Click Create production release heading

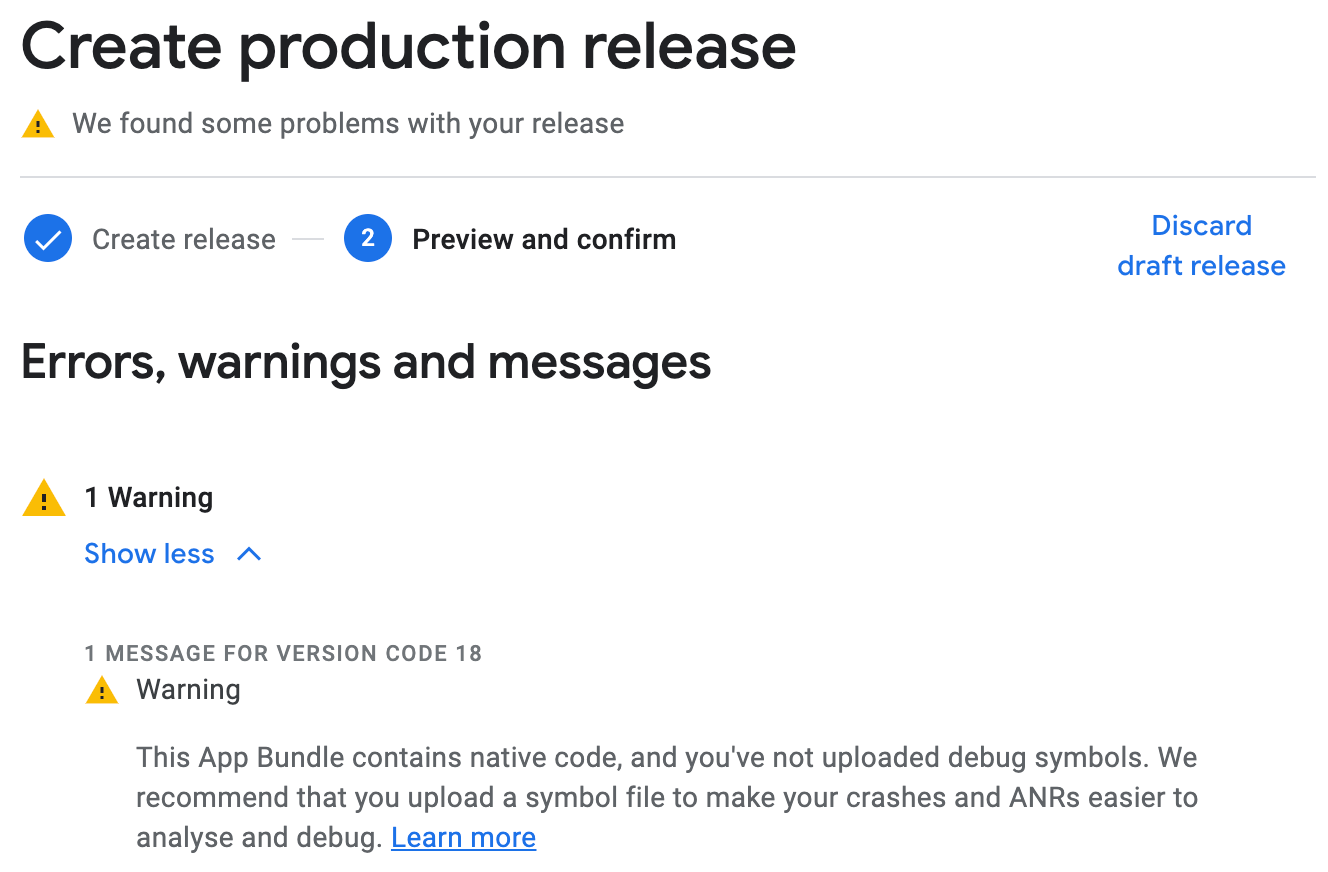[x=408, y=46]
